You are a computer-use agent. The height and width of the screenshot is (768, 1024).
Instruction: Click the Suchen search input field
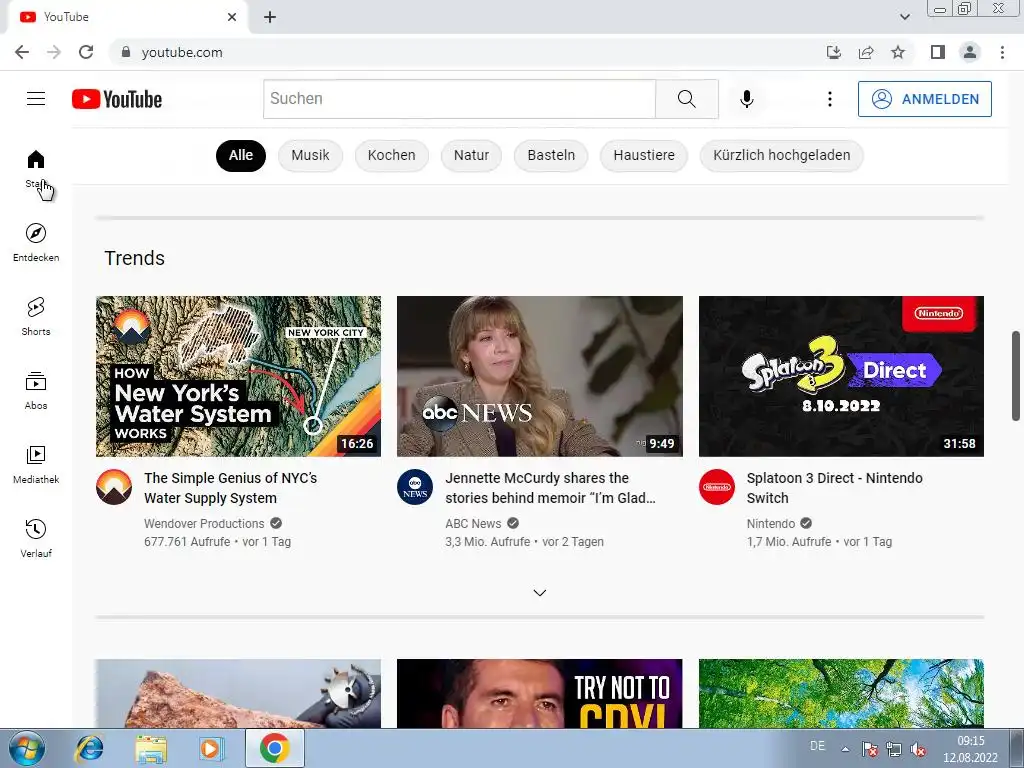click(459, 99)
